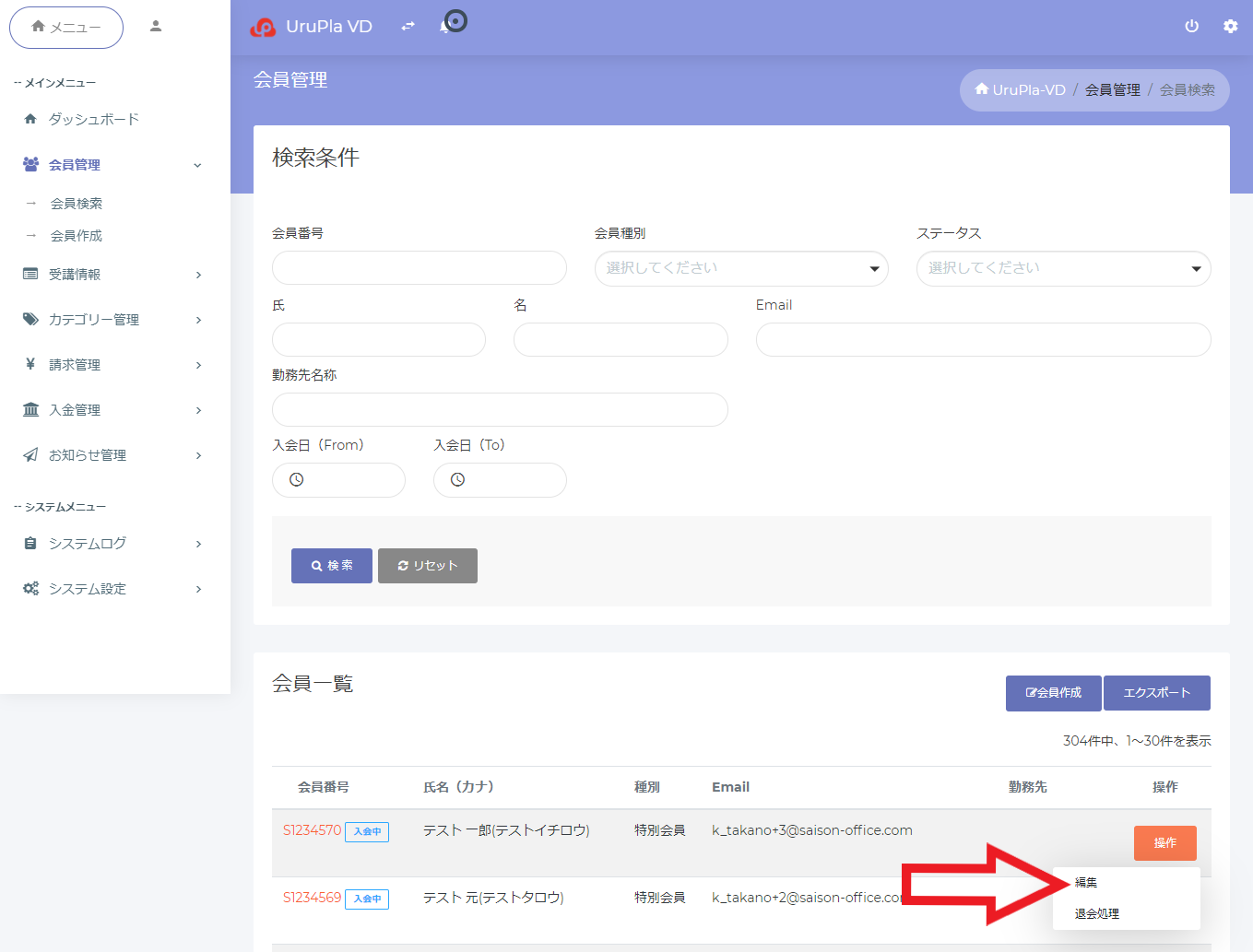The image size is (1253, 952).
Task: Click the 検索 search button
Action: (332, 566)
